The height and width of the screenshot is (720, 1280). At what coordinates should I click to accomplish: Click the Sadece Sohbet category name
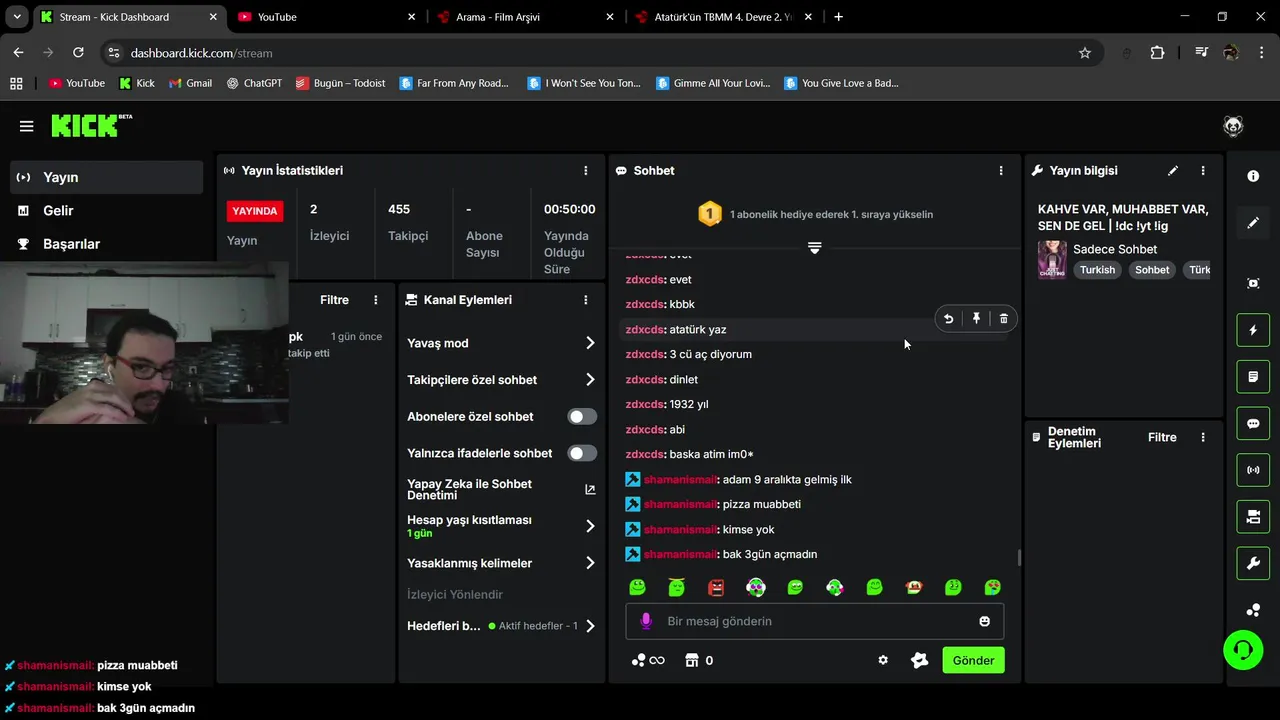point(1115,249)
